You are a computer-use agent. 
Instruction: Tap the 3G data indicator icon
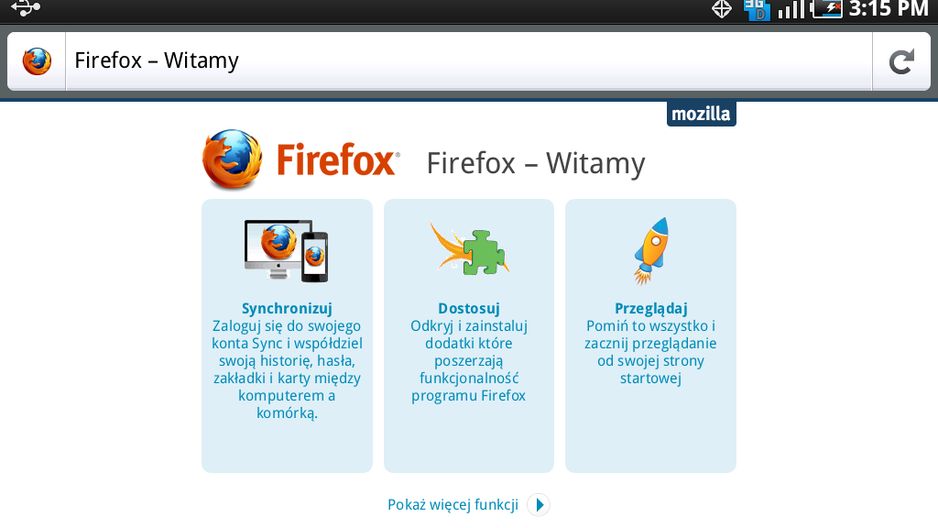click(x=756, y=10)
